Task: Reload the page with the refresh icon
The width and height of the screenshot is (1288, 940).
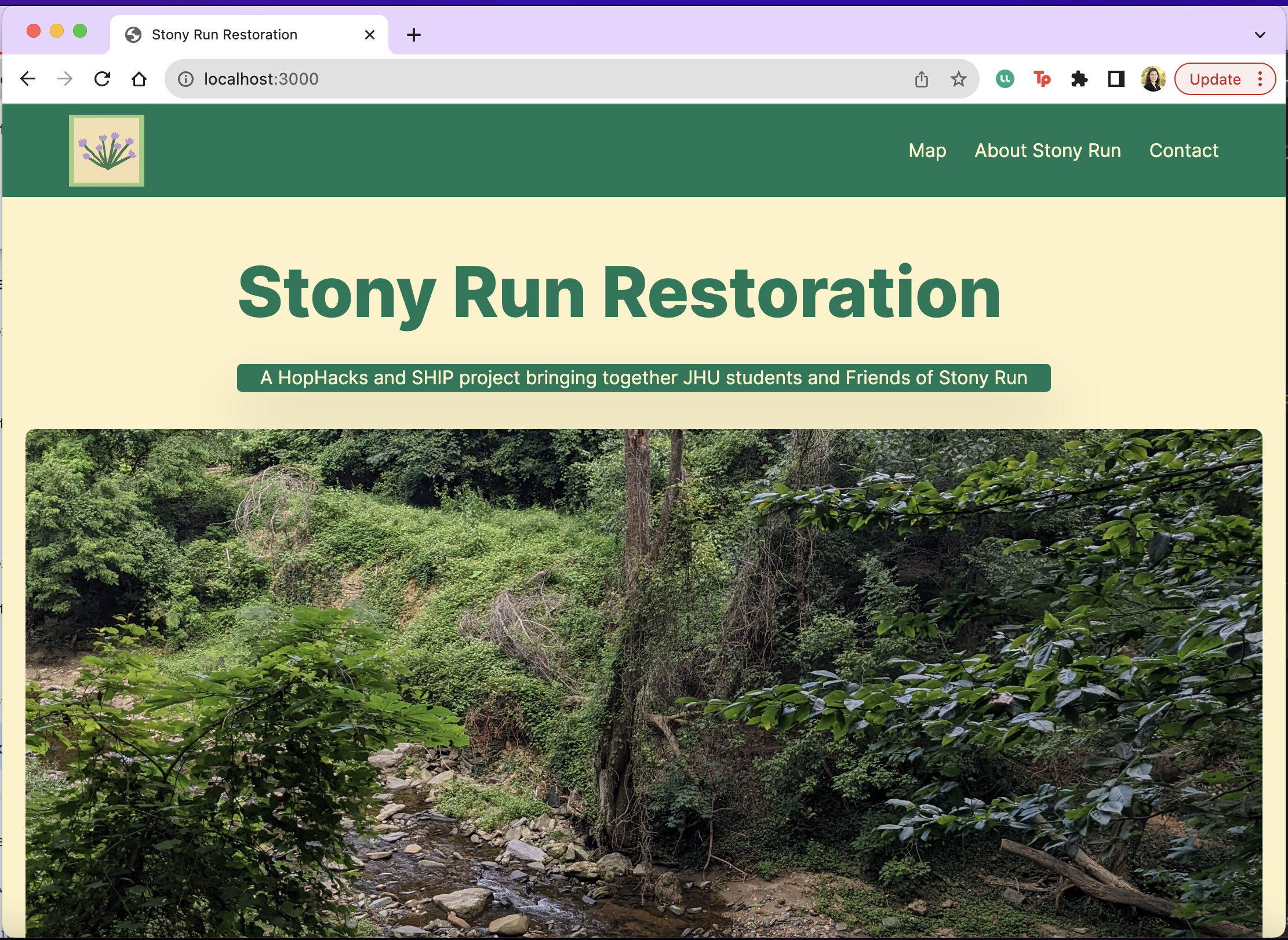Action: [x=102, y=79]
